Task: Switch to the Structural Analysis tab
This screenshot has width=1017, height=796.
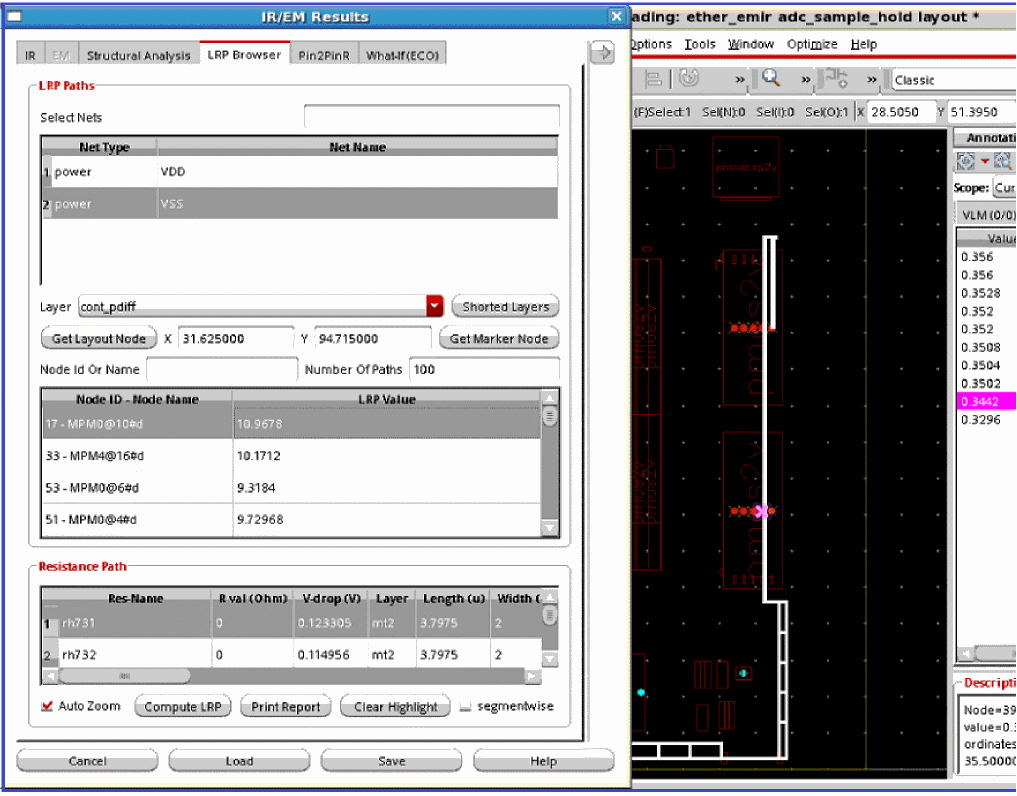Action: point(138,55)
